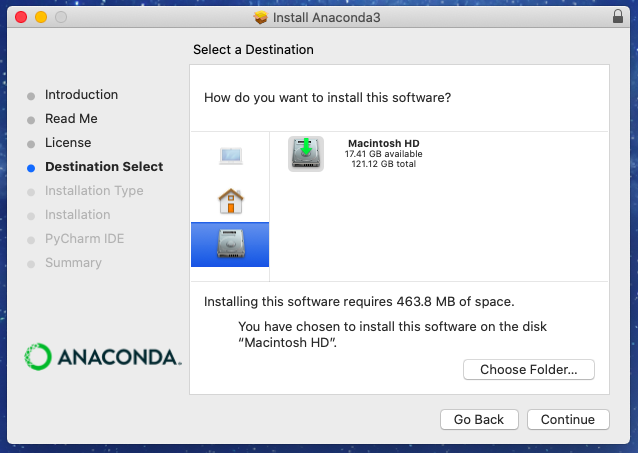The width and height of the screenshot is (638, 453).
Task: Click the Destination Select step
Action: coord(103,167)
